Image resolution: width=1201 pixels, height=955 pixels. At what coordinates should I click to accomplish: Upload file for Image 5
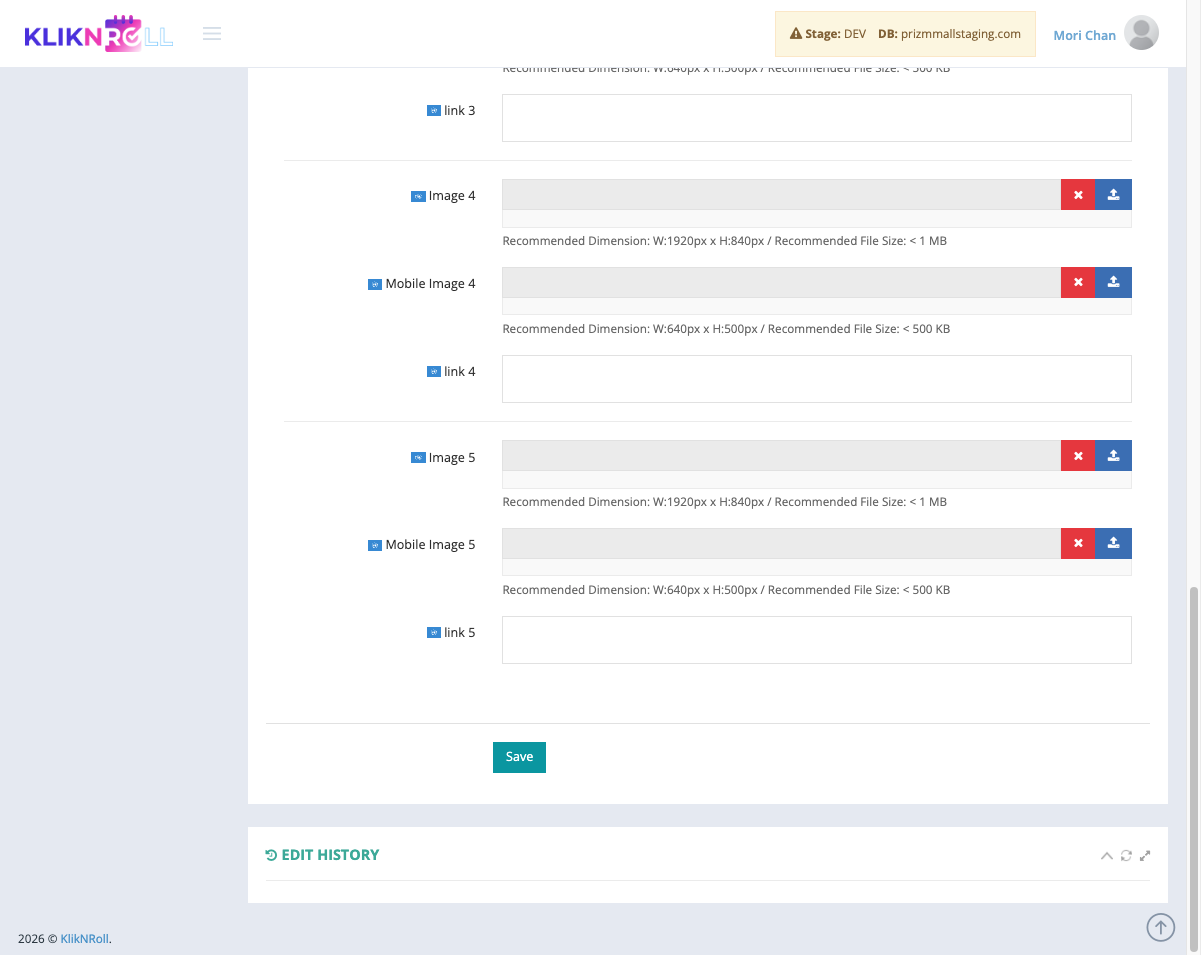1114,456
